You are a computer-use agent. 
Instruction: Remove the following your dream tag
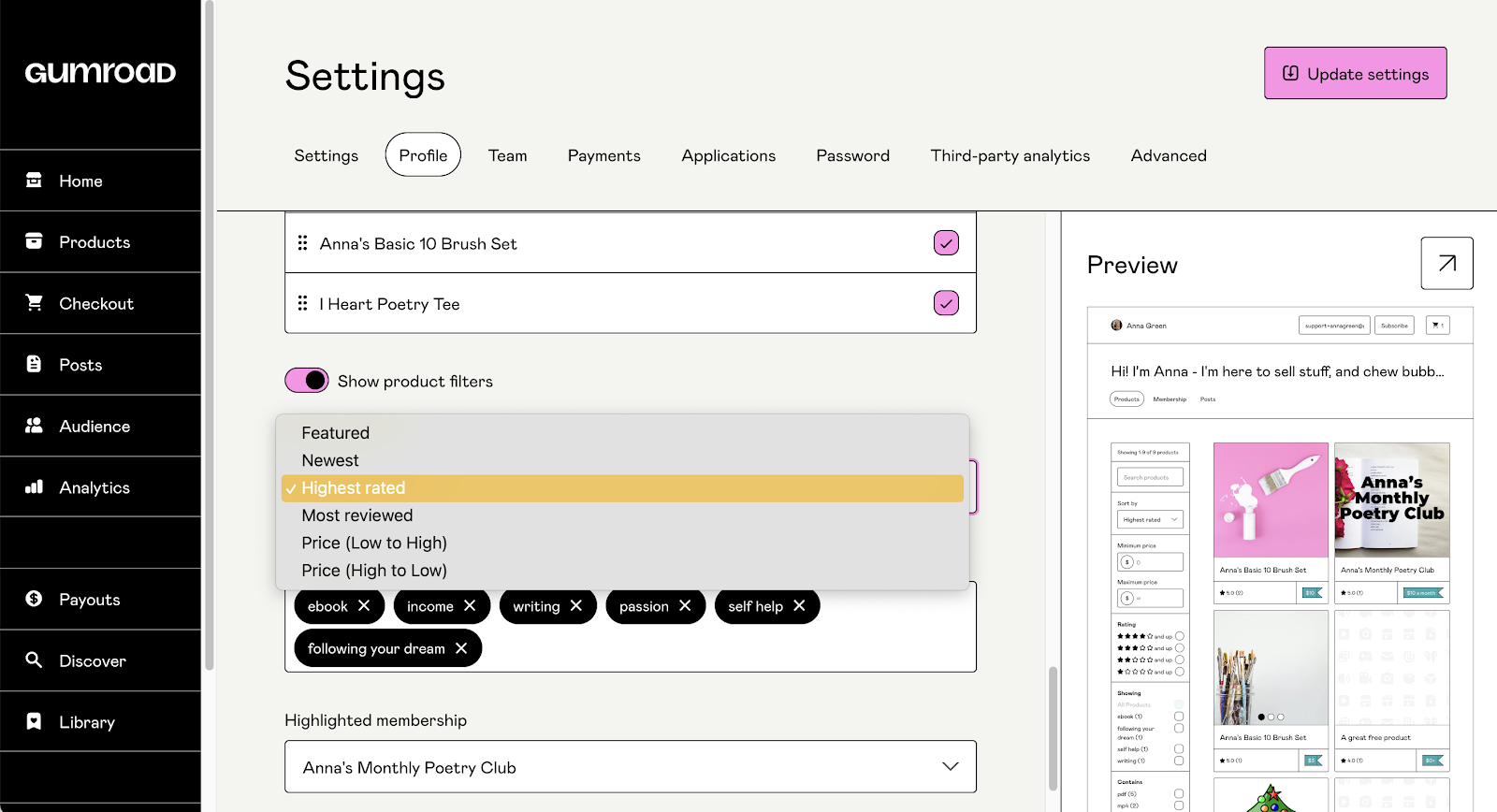[461, 648]
